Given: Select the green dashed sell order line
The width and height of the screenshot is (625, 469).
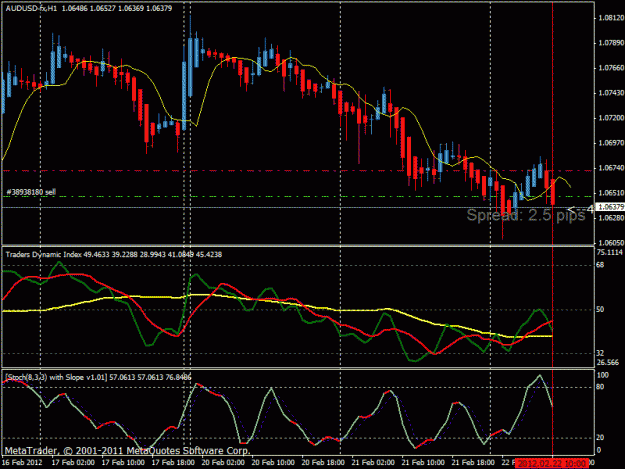Looking at the screenshot, I should [297, 196].
